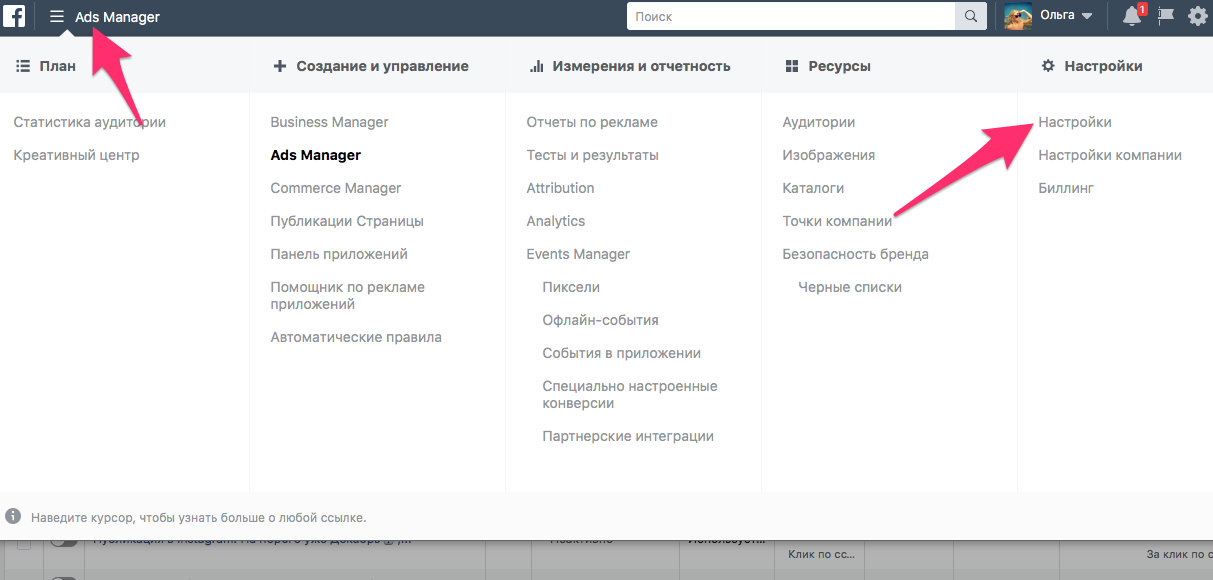Go to Биллинг
The image size is (1213, 580).
pyautogui.click(x=1066, y=188)
